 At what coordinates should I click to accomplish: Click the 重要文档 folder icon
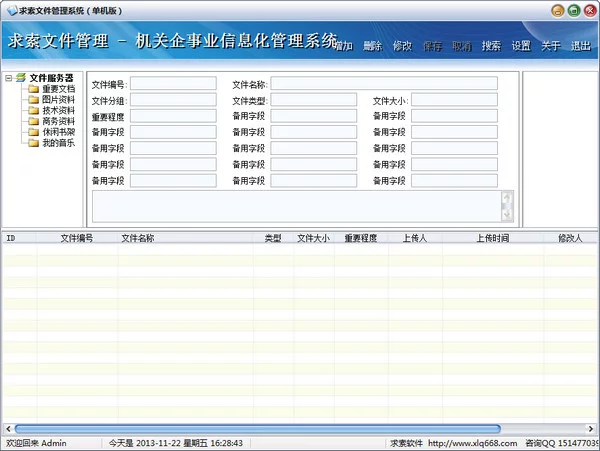tap(34, 89)
